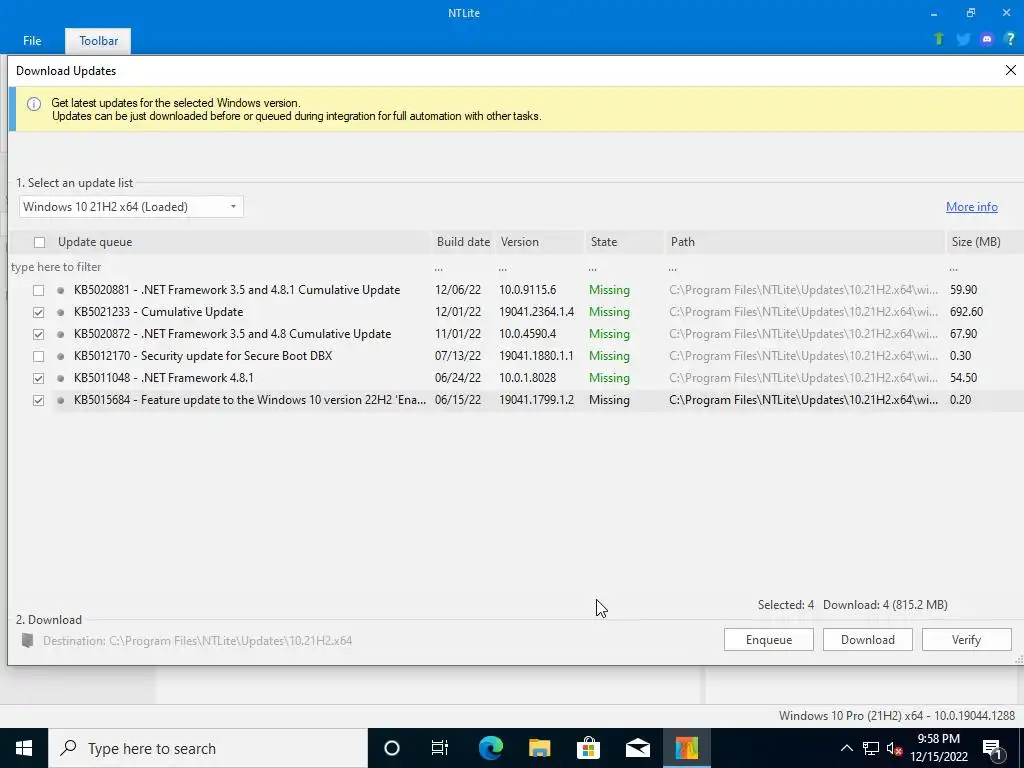This screenshot has width=1024, height=768.
Task: Uncheck the KB5020872 update checkbox
Action: click(39, 334)
